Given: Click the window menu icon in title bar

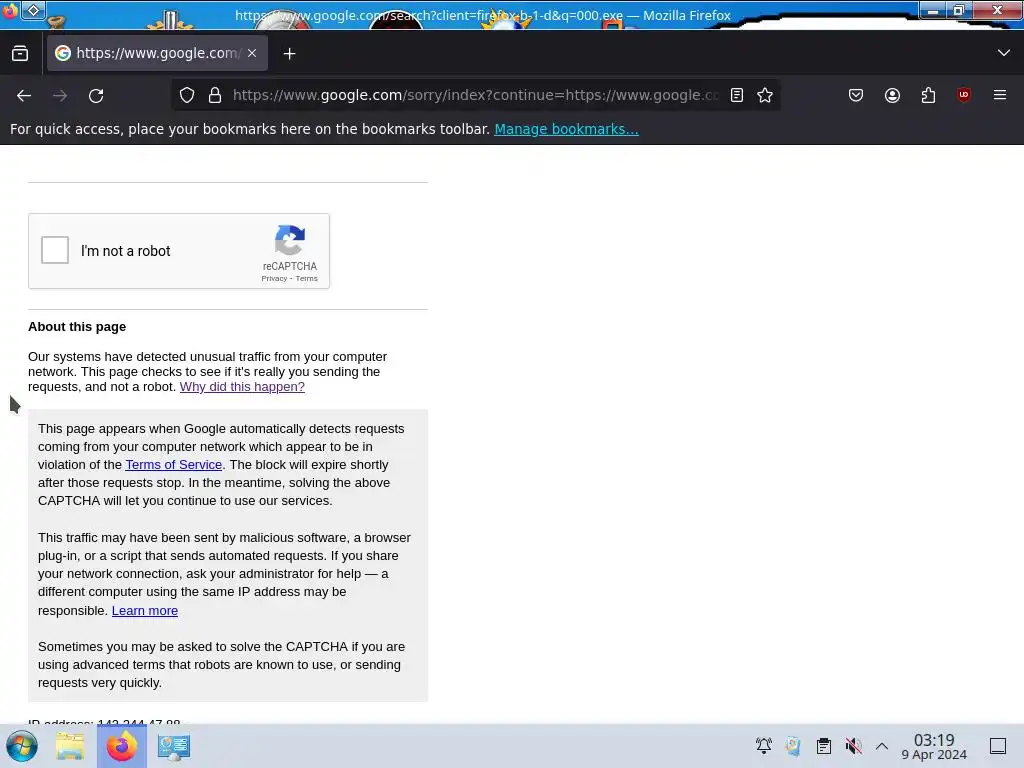Looking at the screenshot, I should pos(10,10).
